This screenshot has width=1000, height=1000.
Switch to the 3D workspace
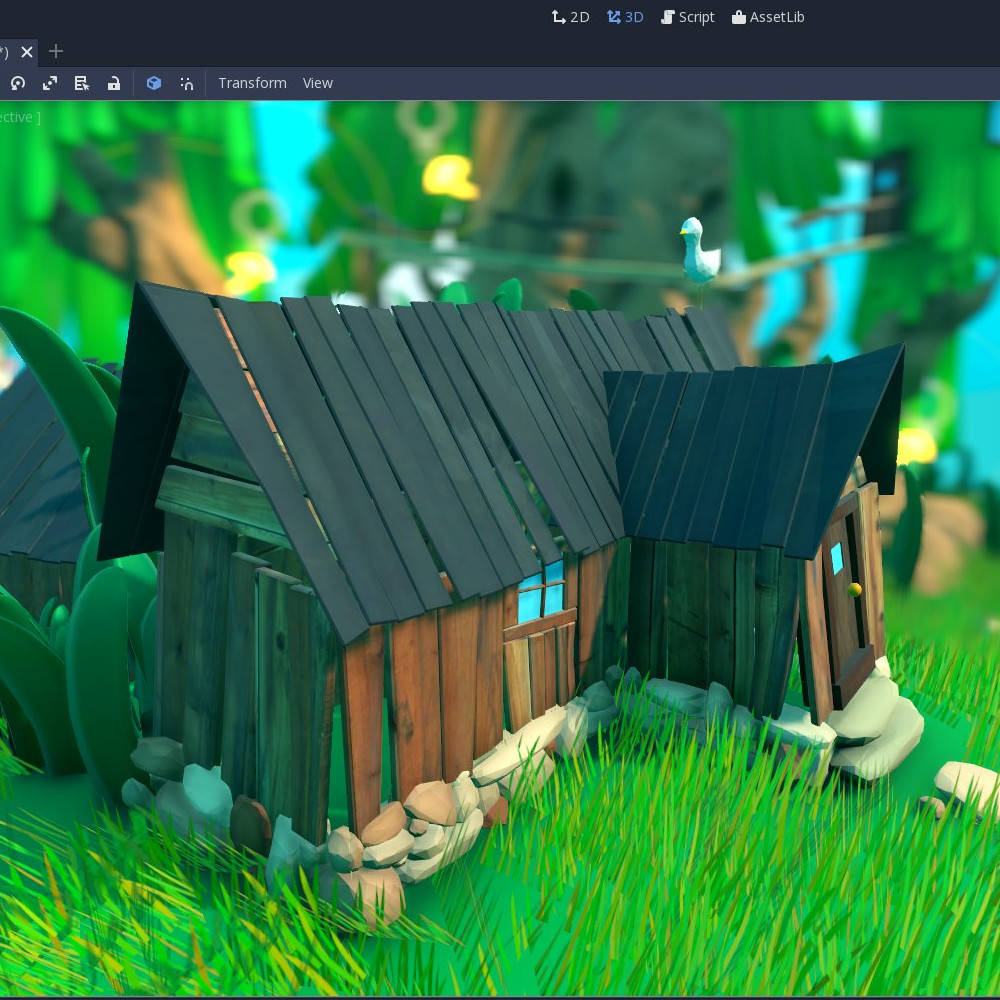coord(625,17)
